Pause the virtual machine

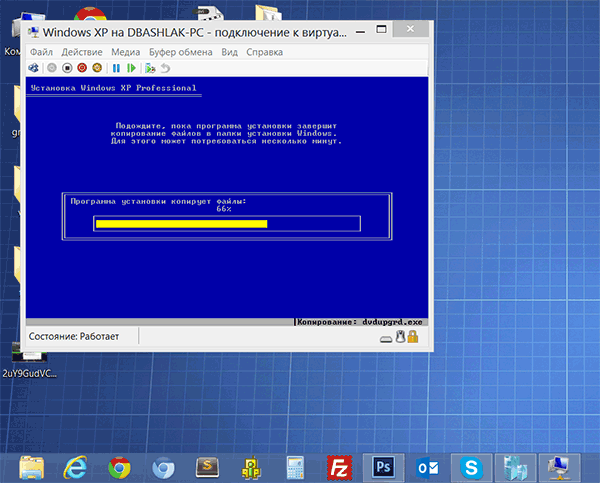point(116,68)
